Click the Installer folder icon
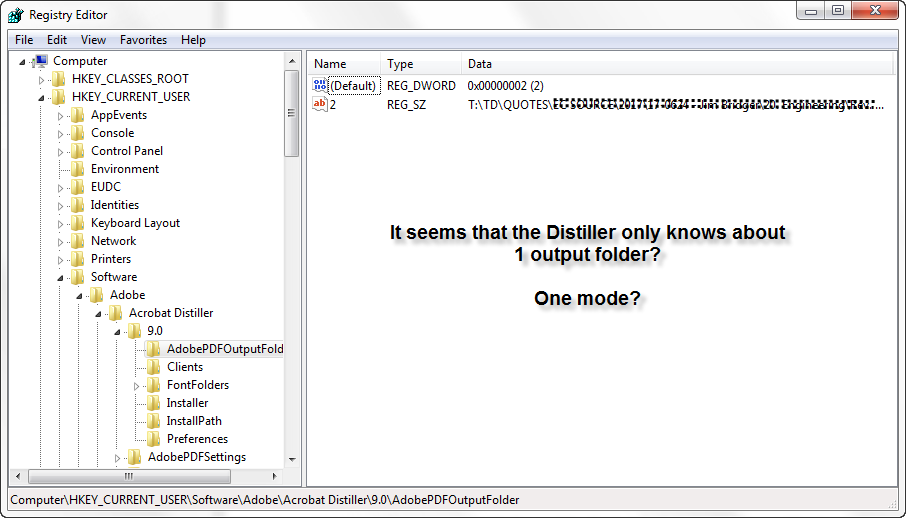 [x=153, y=403]
